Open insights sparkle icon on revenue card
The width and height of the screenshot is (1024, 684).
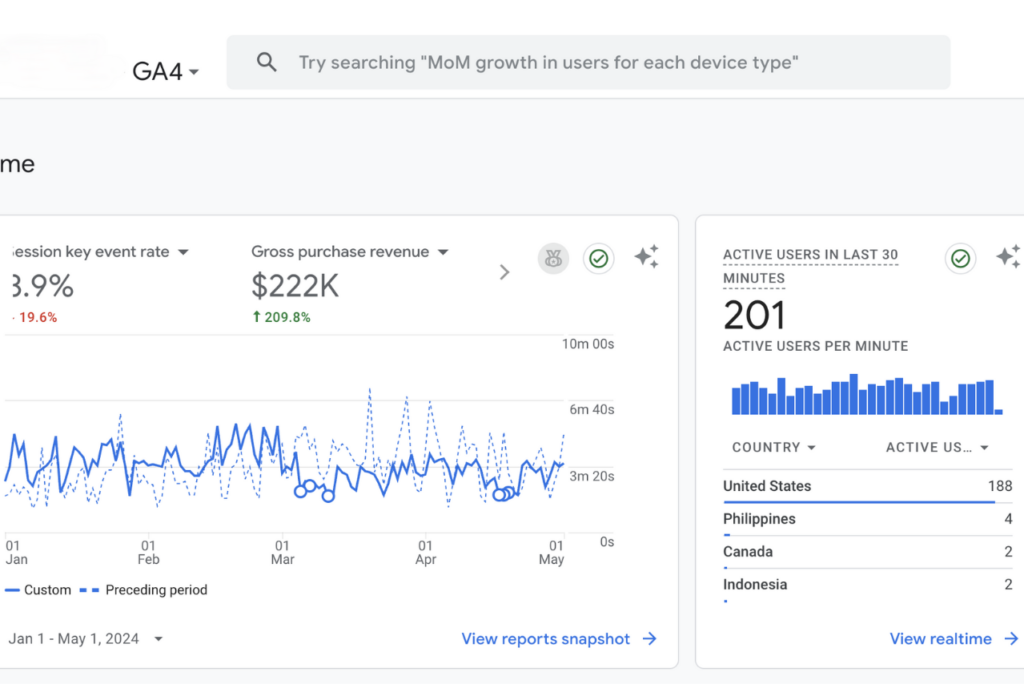[646, 257]
